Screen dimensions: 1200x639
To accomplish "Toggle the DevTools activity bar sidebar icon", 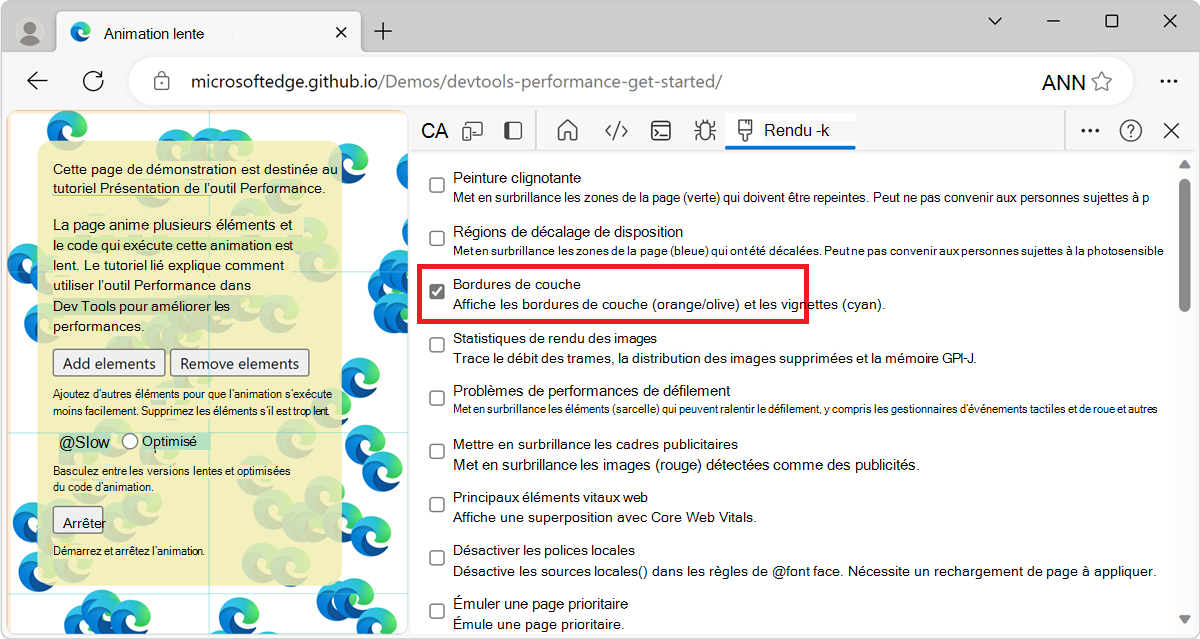I will (513, 131).
